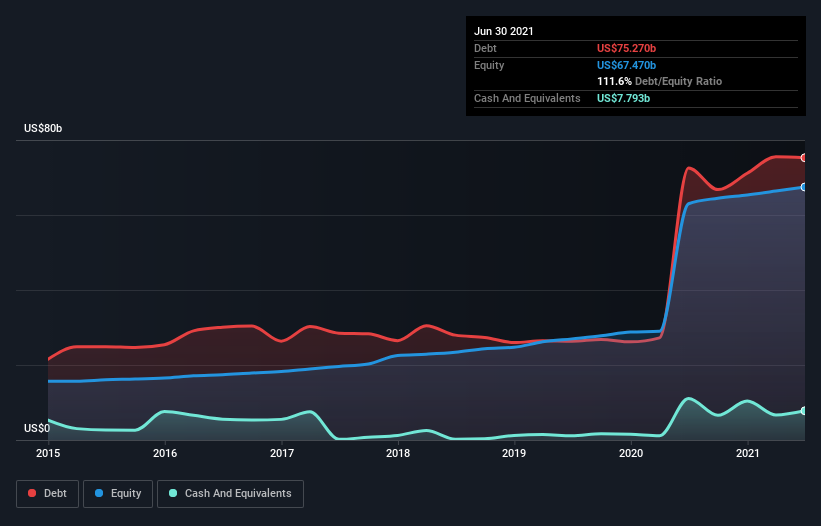
Task: Click the blue Equity endpoint marker
Action: click(x=804, y=187)
